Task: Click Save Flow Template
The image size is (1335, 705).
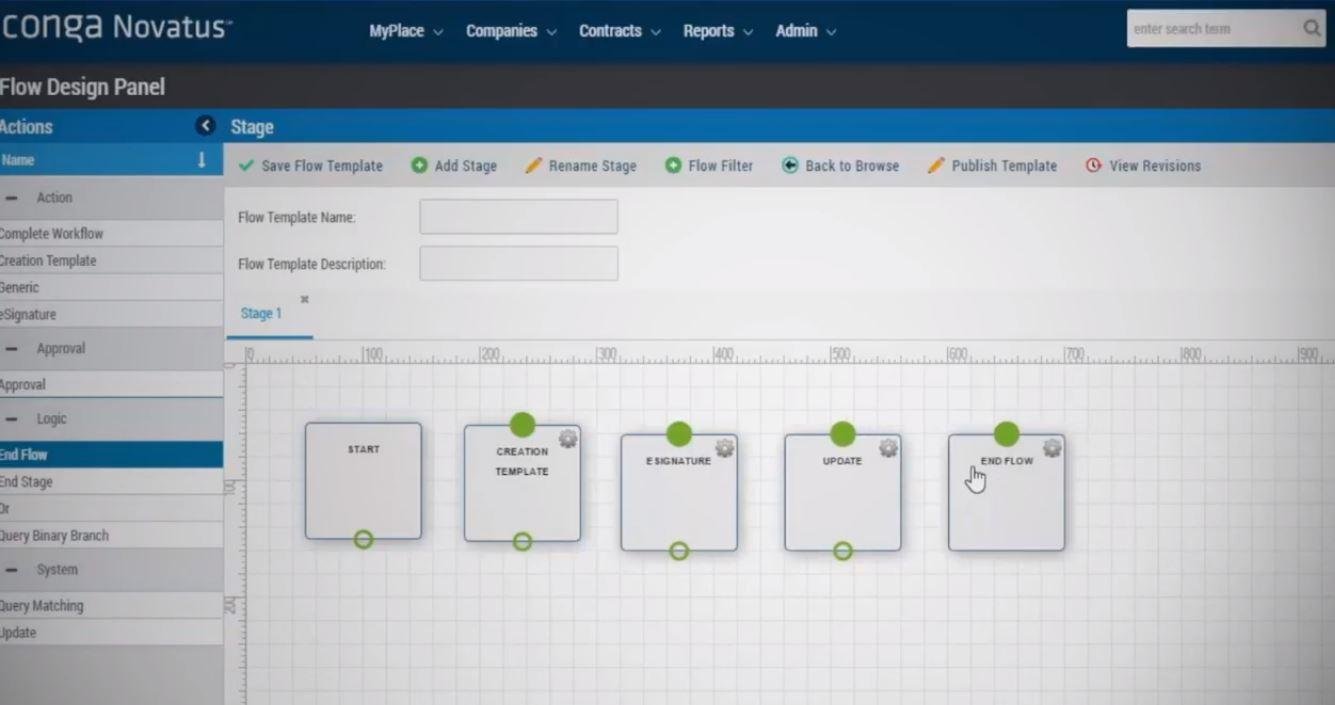Action: point(311,166)
